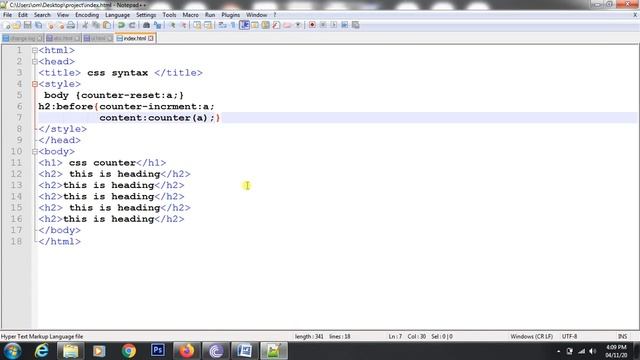Click line number 18 in the margin

point(16,241)
